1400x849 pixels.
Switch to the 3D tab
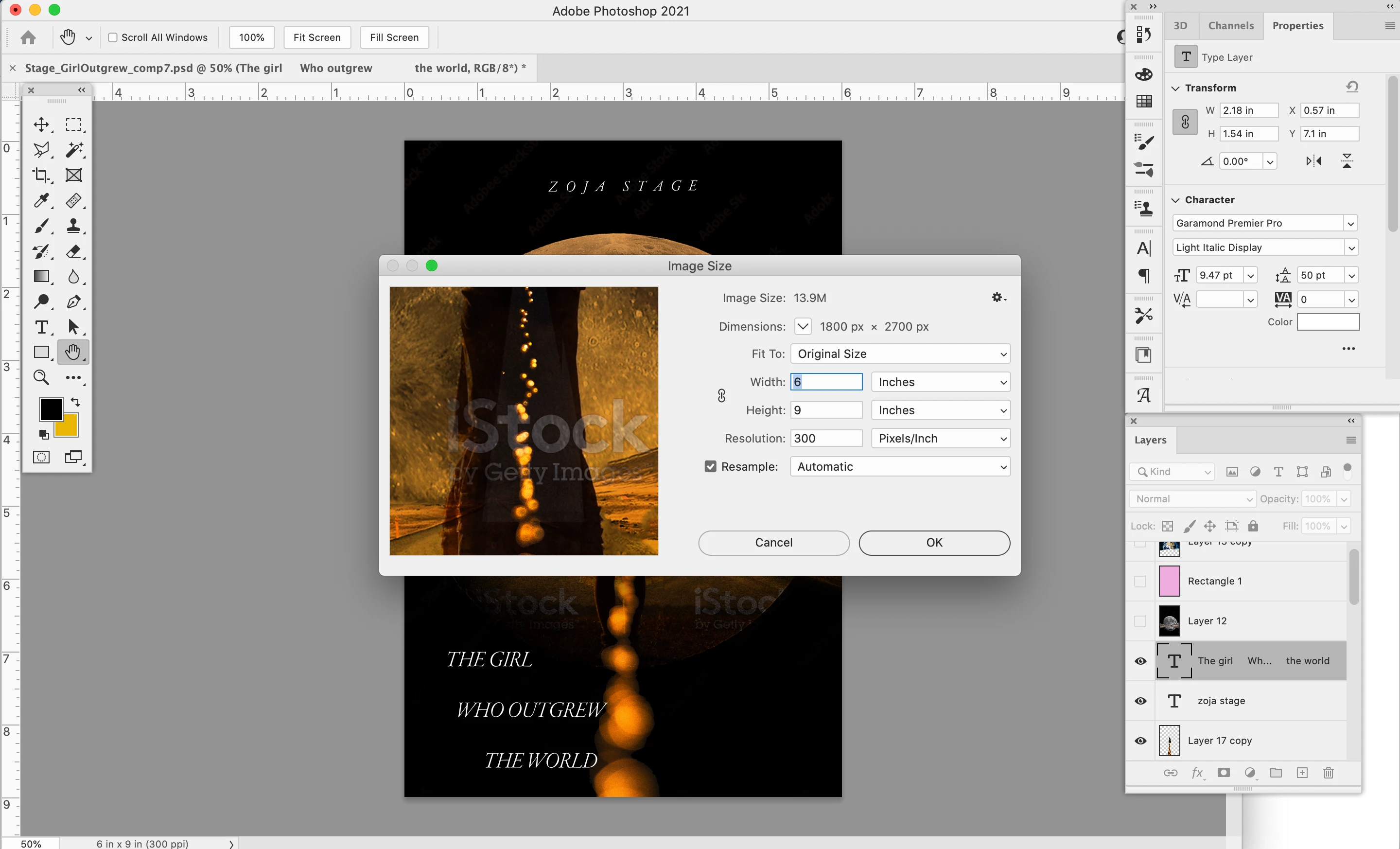pos(1180,26)
